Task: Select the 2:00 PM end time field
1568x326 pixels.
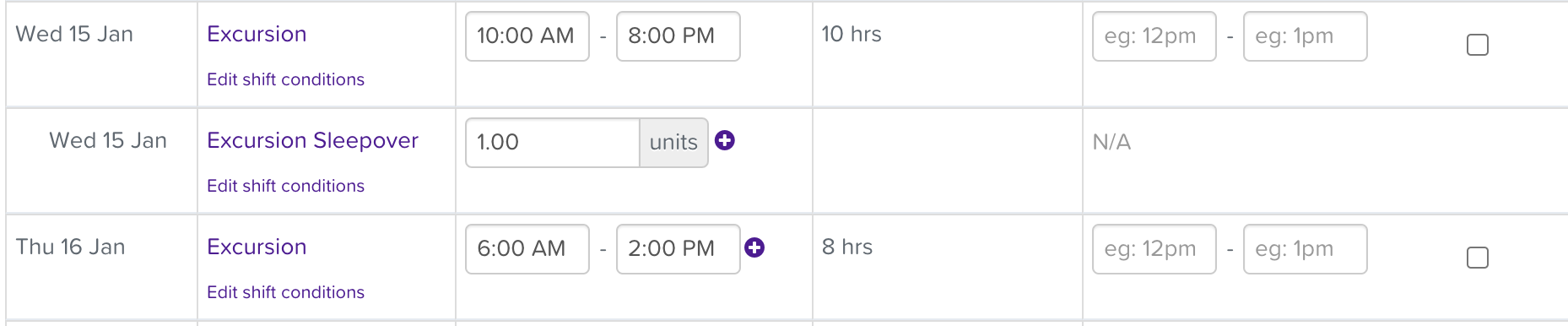Action: point(679,249)
